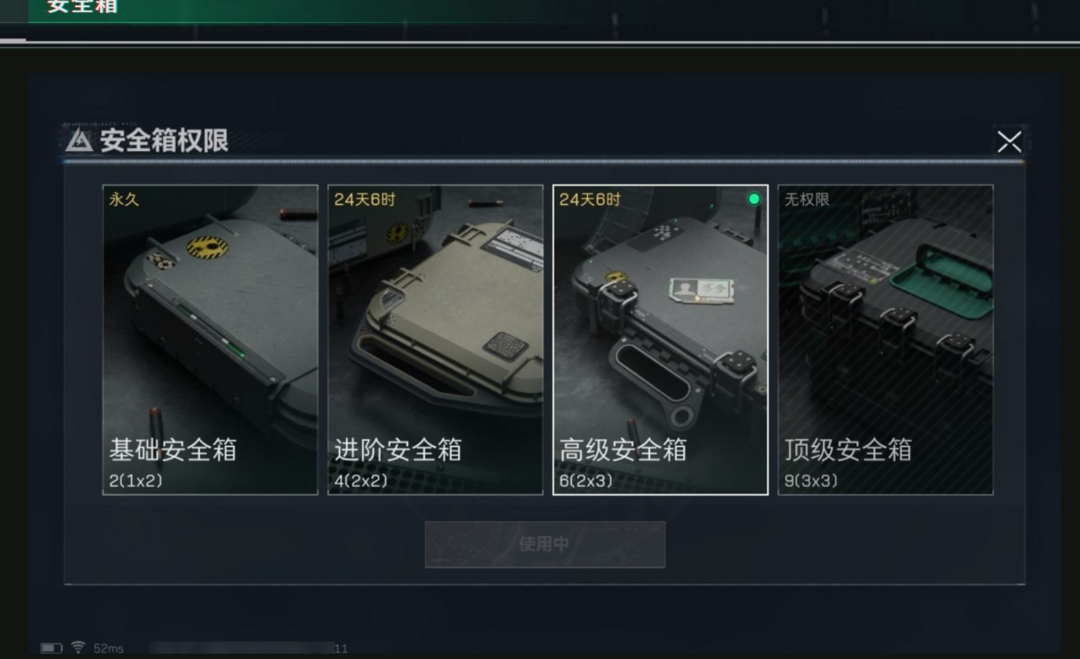The image size is (1080, 659).
Task: Click the 9(3x3) capacity label
Action: click(x=811, y=481)
